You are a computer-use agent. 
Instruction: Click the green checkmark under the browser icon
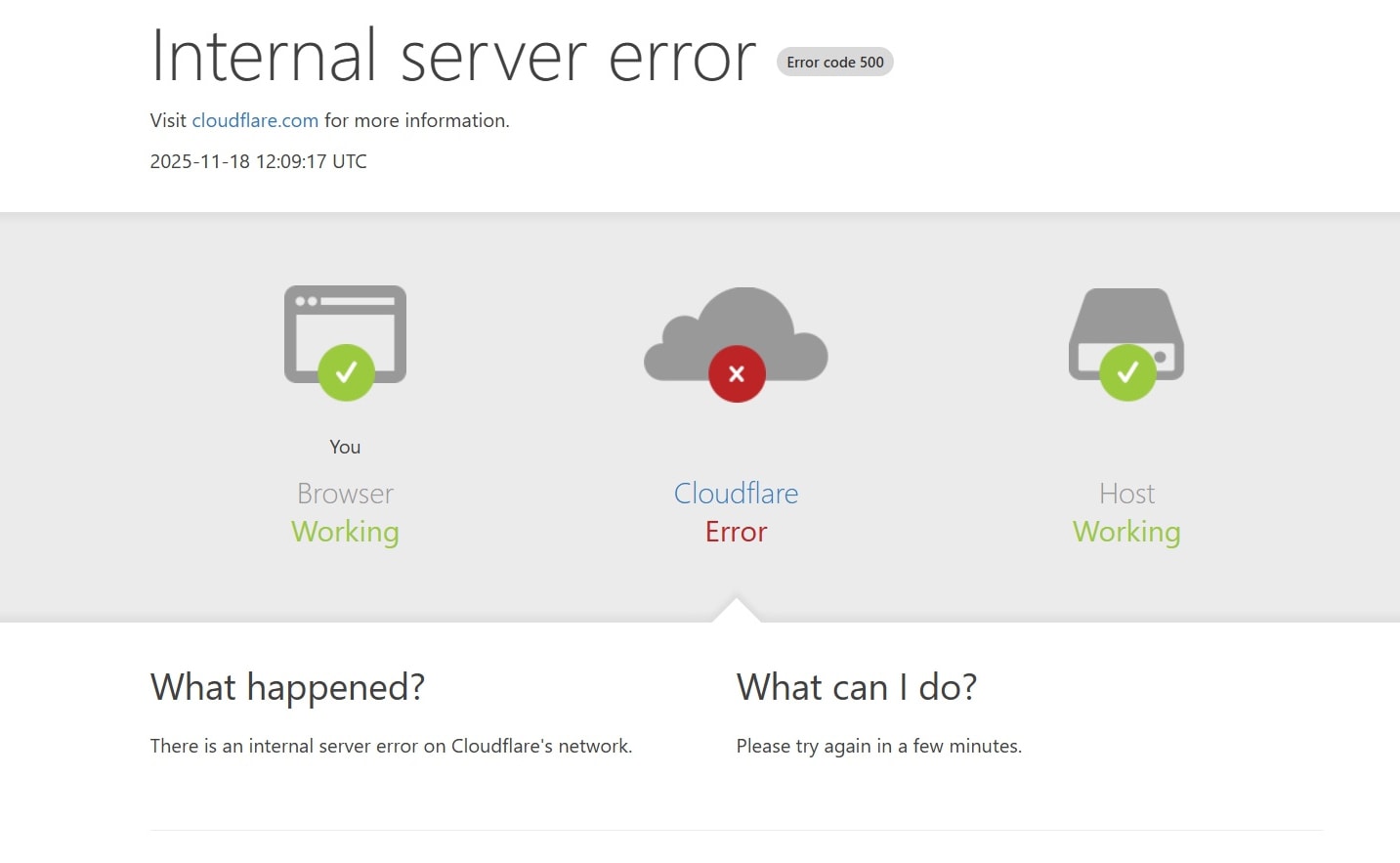(x=345, y=372)
